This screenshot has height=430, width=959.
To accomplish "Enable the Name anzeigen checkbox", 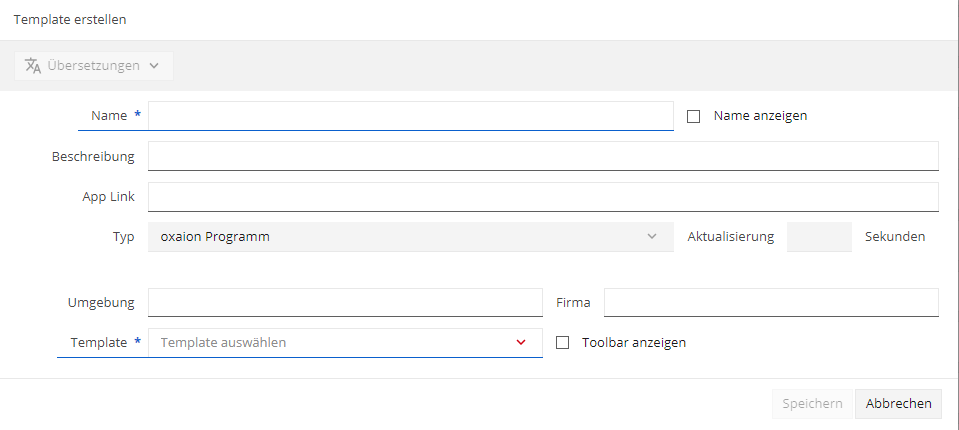I will (693, 116).
